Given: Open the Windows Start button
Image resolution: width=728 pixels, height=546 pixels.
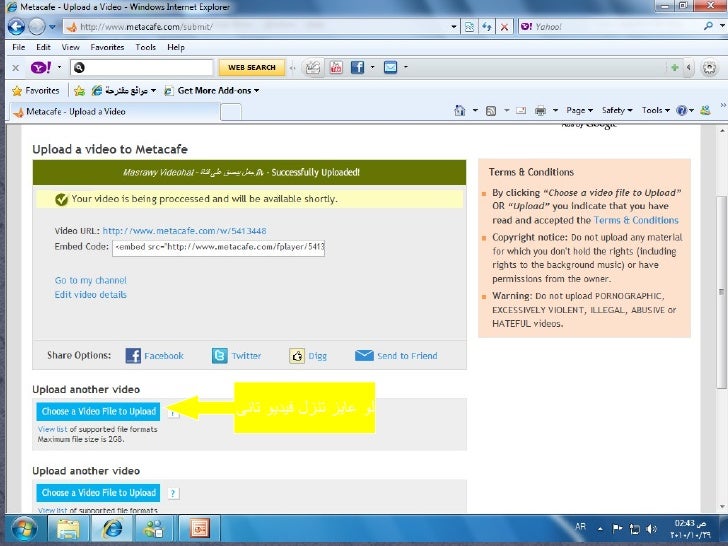Looking at the screenshot, I should point(24,529).
